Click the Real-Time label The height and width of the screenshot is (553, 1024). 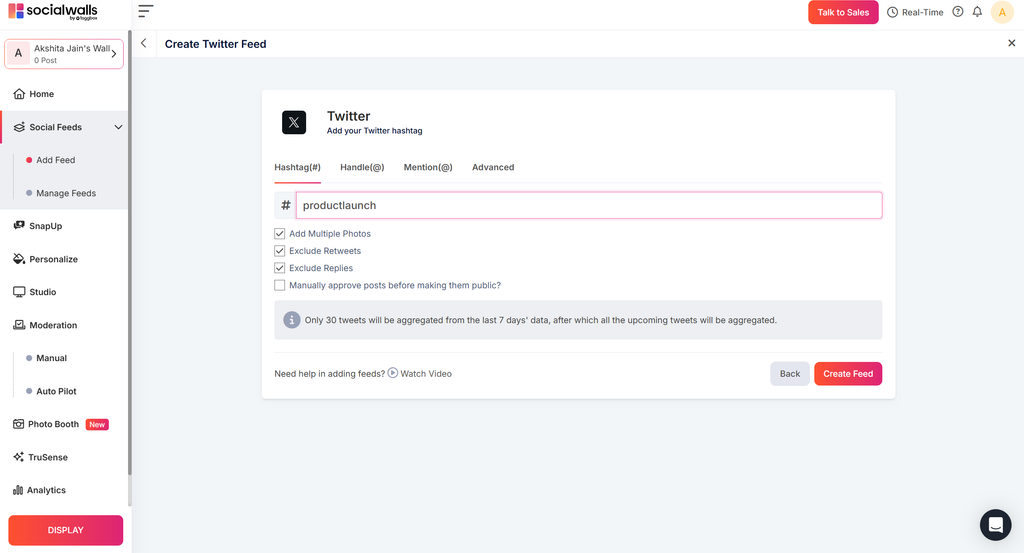pos(922,12)
